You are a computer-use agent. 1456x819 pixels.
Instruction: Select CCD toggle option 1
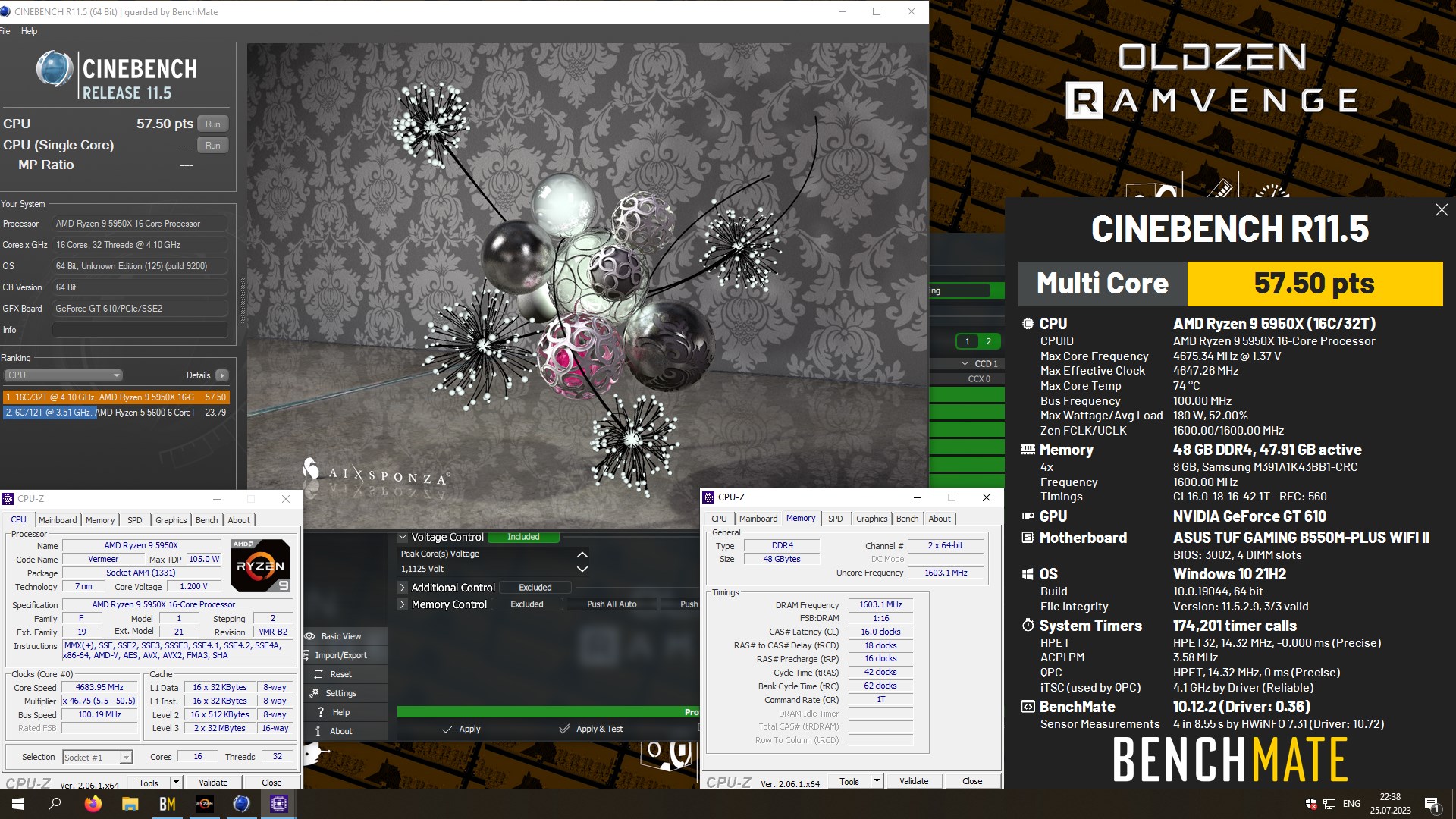click(967, 341)
